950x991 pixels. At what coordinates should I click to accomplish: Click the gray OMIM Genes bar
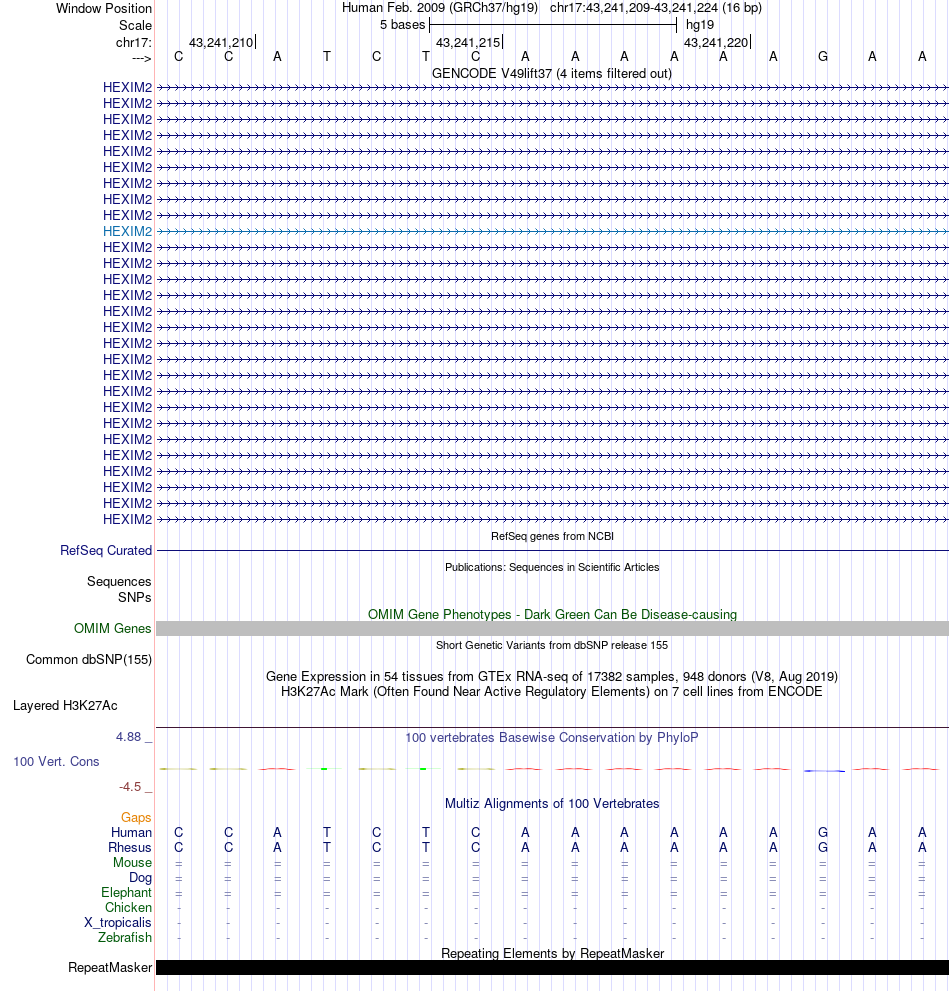(552, 628)
